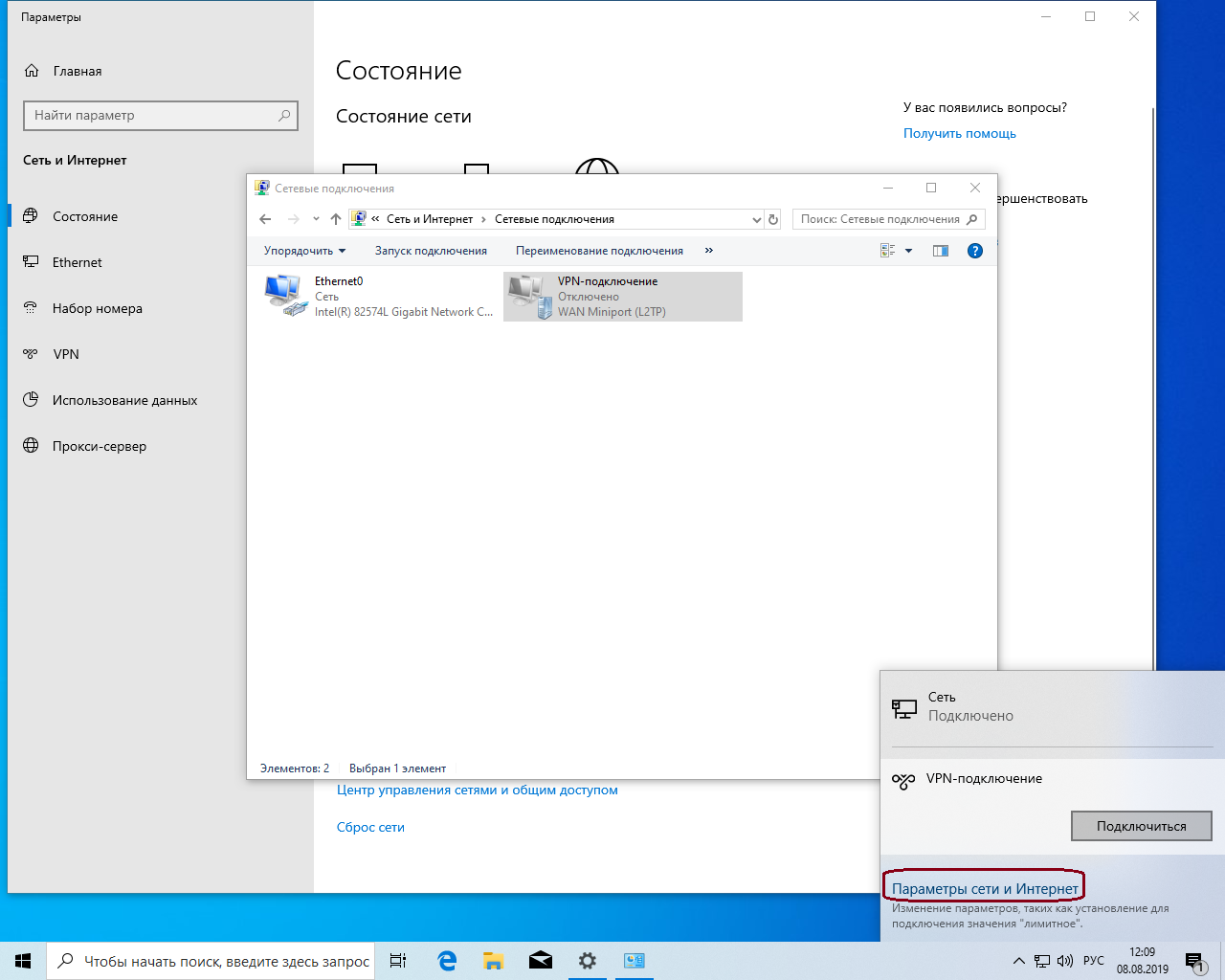Click the taskbar search box

point(210,961)
